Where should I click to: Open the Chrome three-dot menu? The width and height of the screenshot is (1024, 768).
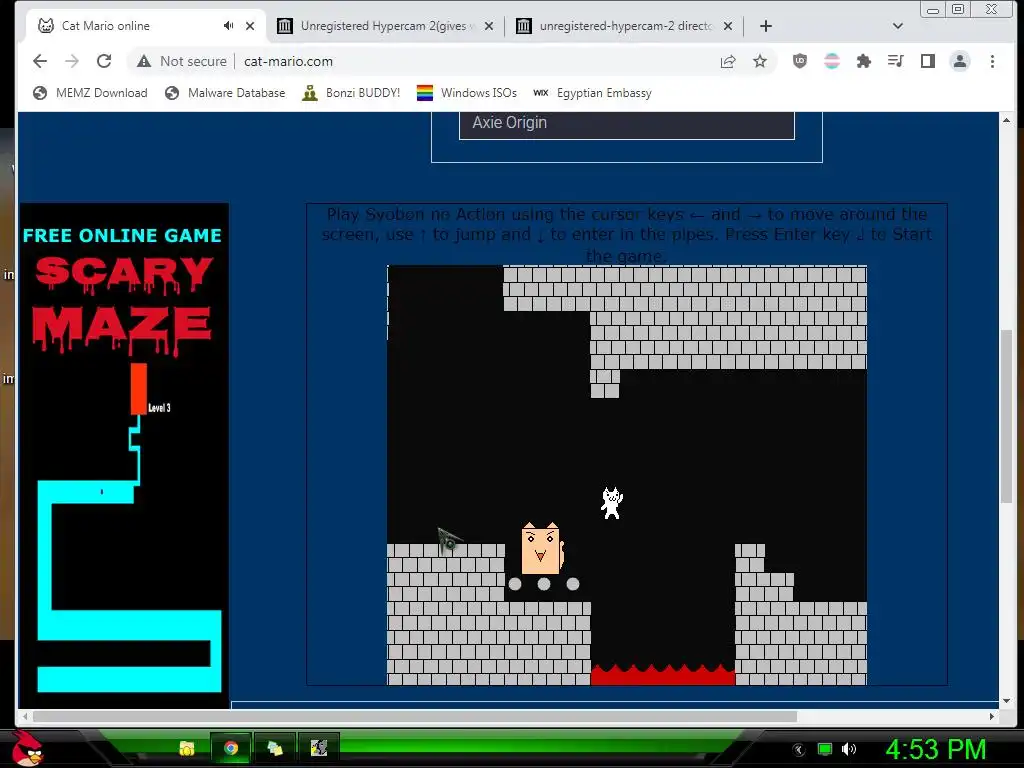(x=992, y=61)
